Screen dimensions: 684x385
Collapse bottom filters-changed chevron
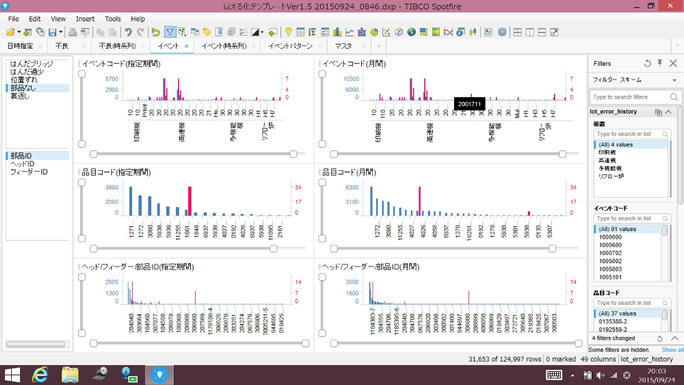click(674, 338)
